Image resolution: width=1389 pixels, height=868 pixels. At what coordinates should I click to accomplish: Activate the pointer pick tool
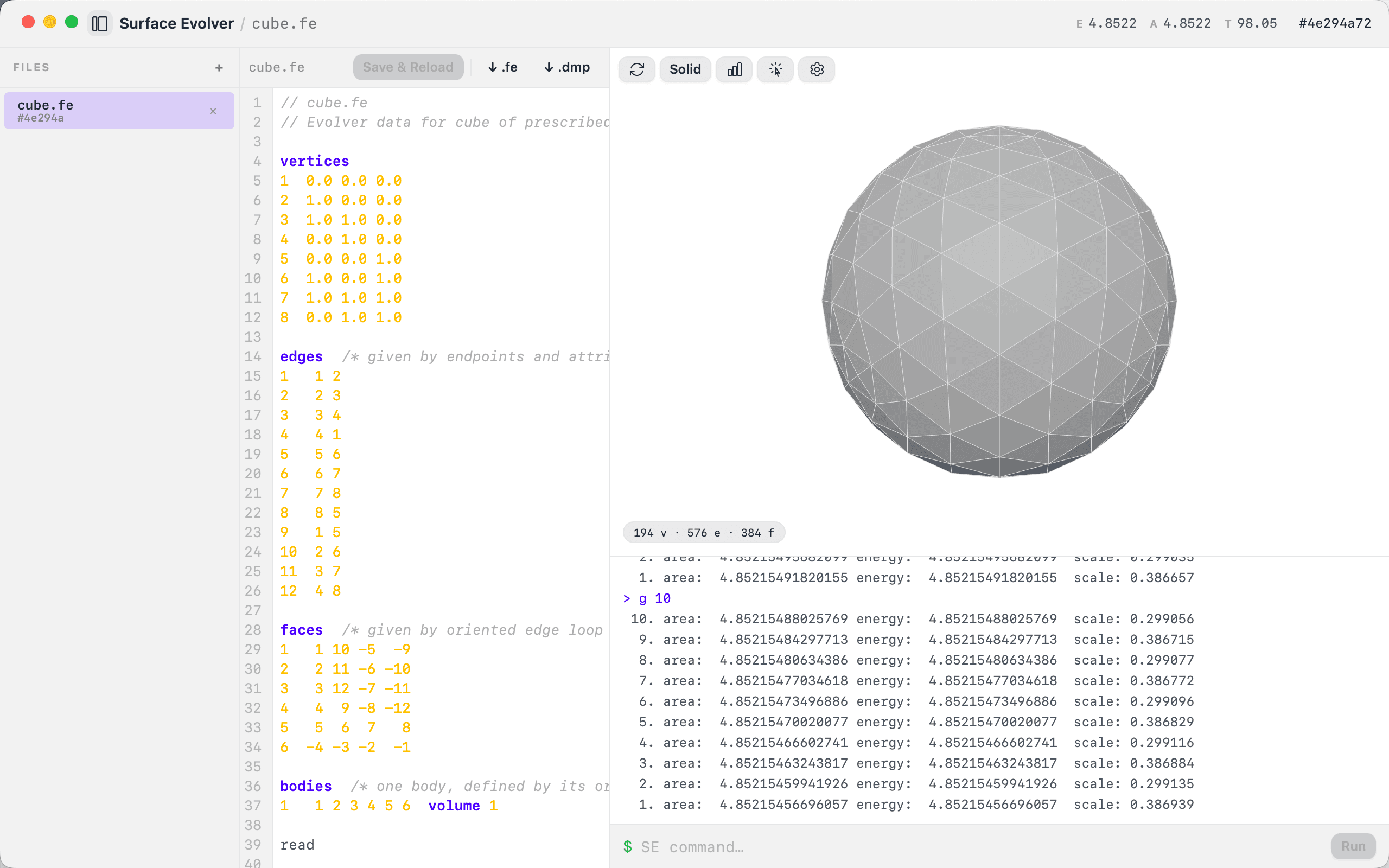click(775, 69)
